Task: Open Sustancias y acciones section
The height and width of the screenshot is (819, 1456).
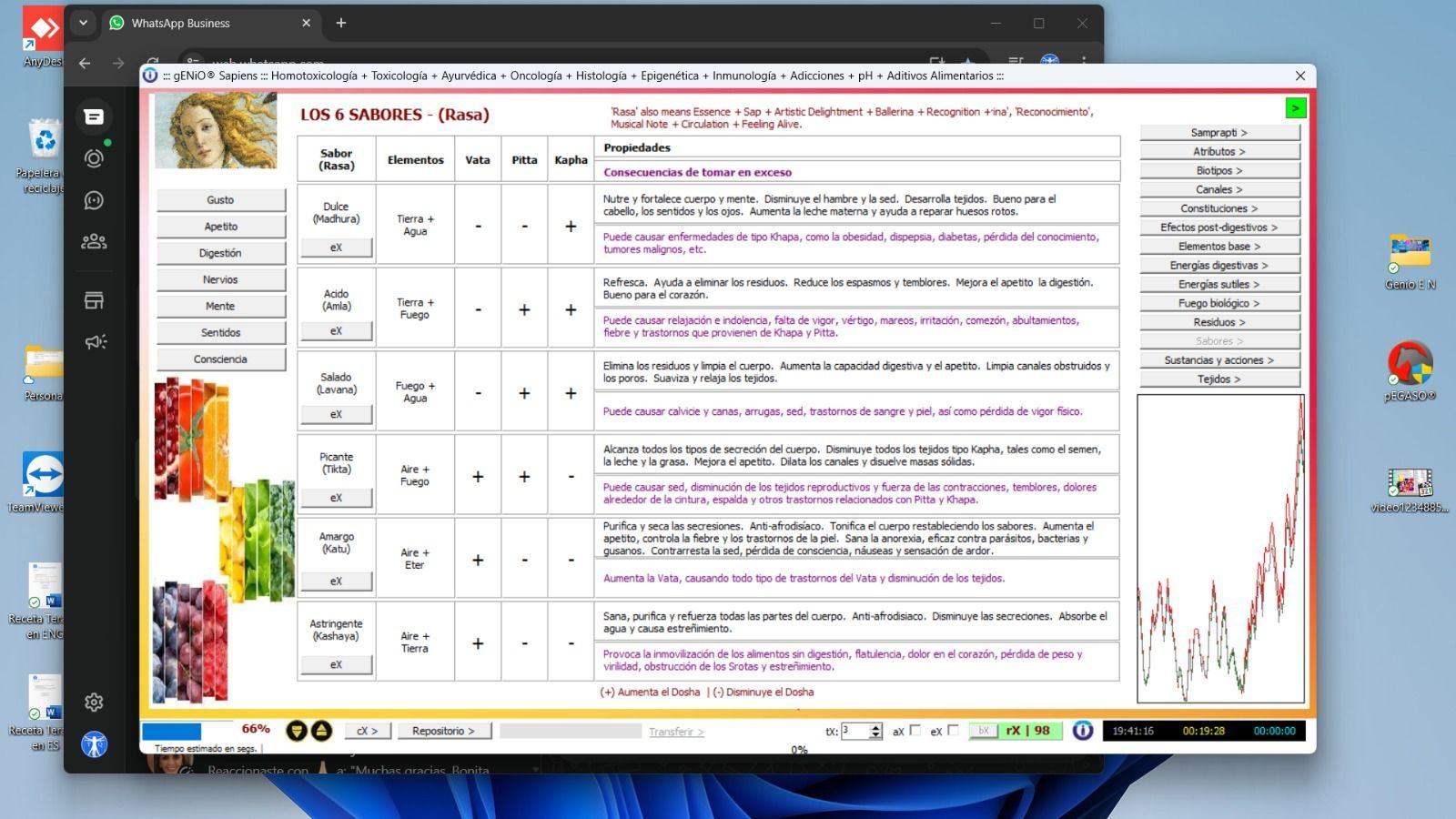Action: [1219, 359]
